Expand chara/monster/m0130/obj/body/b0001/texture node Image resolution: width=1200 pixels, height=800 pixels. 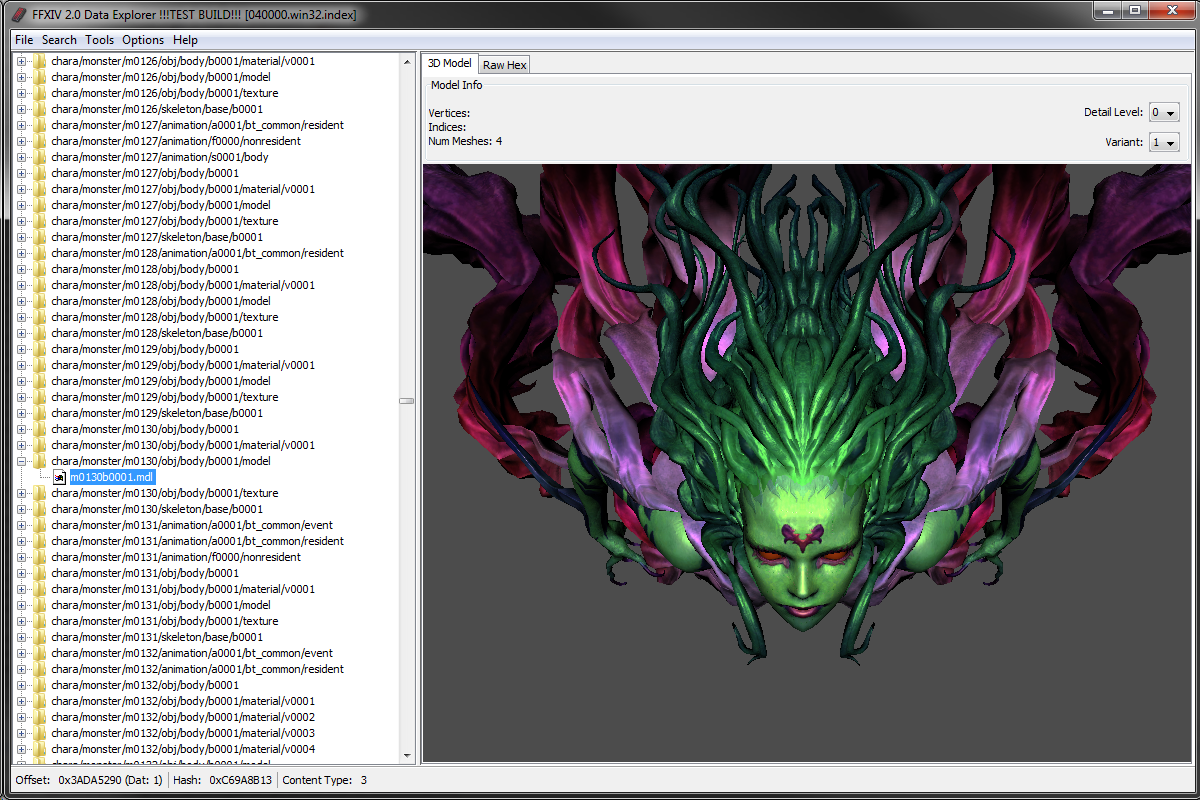(x=22, y=493)
